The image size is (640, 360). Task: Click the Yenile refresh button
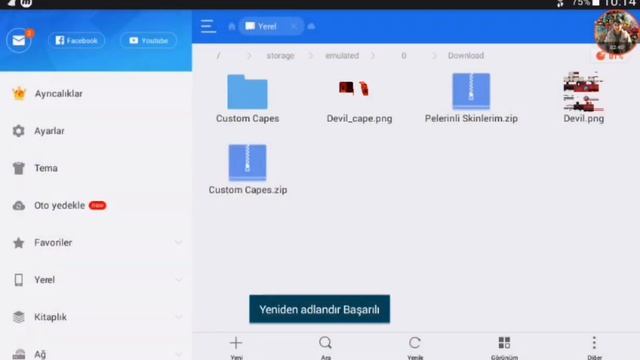pos(415,347)
